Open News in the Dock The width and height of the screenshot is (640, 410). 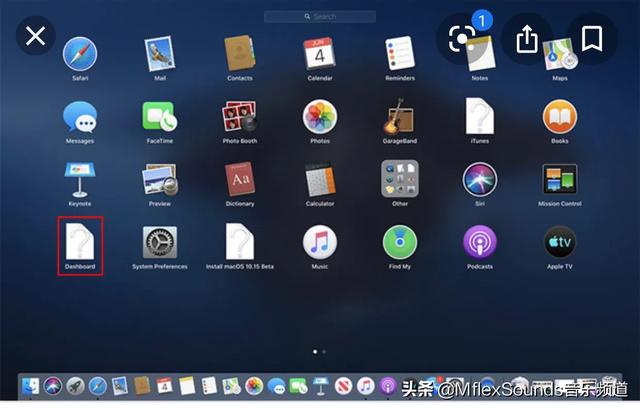pos(343,386)
